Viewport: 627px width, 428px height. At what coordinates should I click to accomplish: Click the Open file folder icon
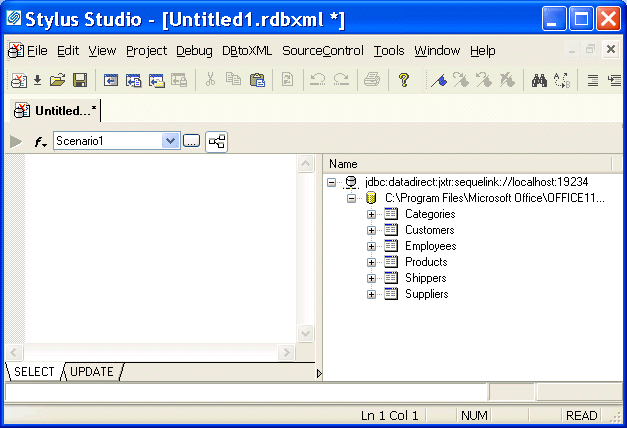click(x=58, y=81)
